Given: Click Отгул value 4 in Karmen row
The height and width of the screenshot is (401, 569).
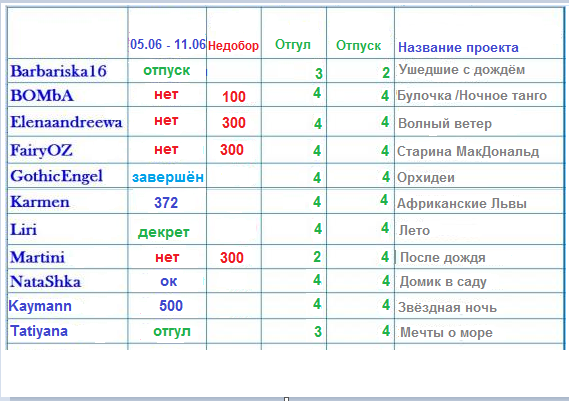Looking at the screenshot, I should pyautogui.click(x=317, y=201).
